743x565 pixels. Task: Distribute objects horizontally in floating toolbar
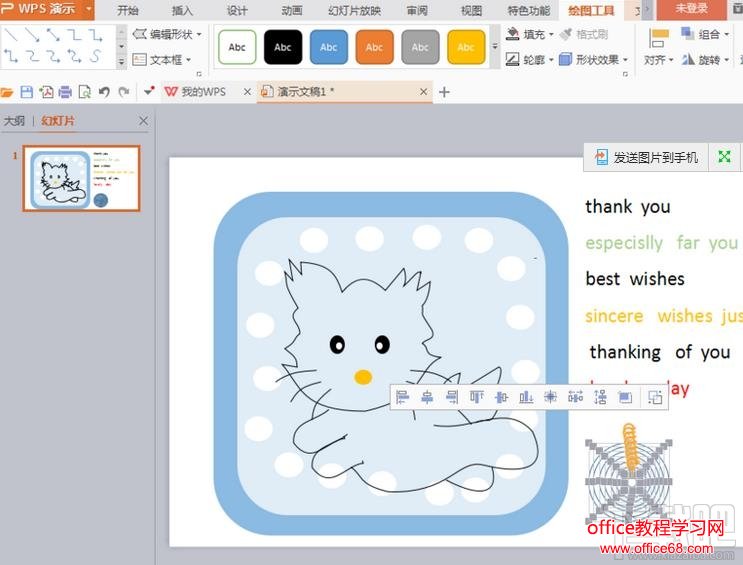[575, 397]
